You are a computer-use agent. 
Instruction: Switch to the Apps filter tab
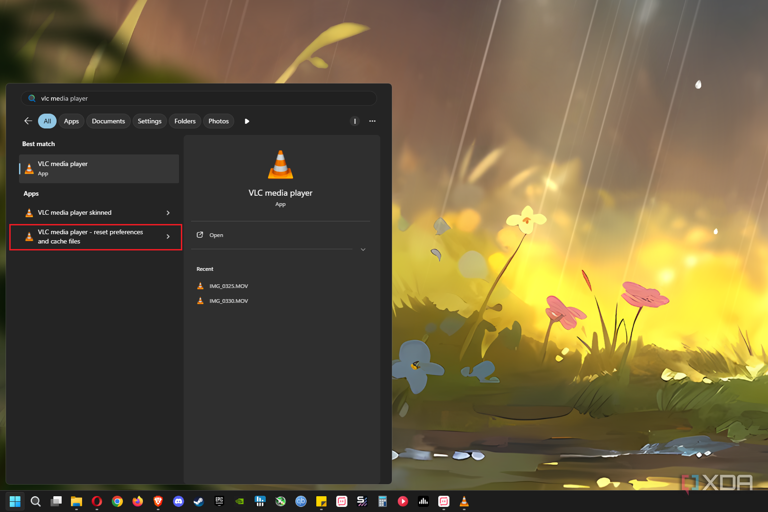[x=72, y=121]
